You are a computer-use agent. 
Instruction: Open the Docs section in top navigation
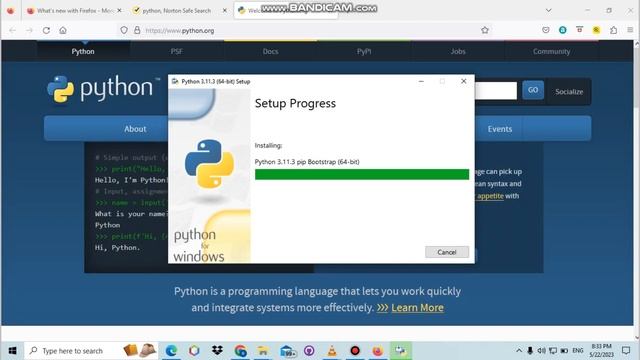[x=270, y=51]
